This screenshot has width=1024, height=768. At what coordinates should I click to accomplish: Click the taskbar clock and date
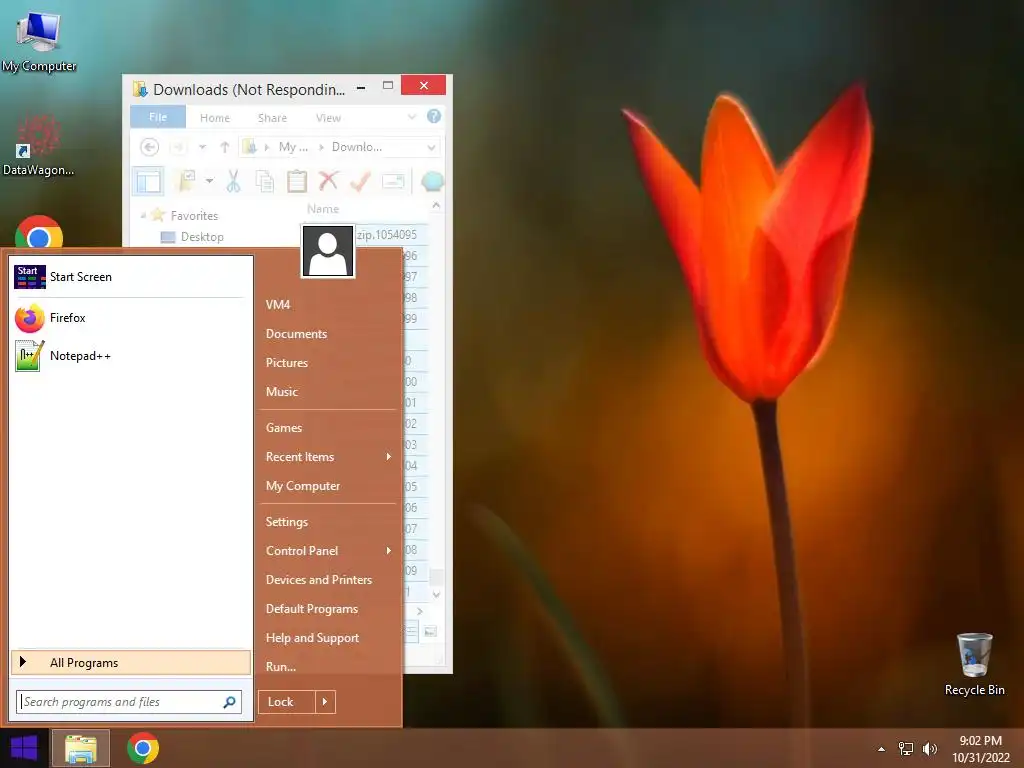point(980,749)
